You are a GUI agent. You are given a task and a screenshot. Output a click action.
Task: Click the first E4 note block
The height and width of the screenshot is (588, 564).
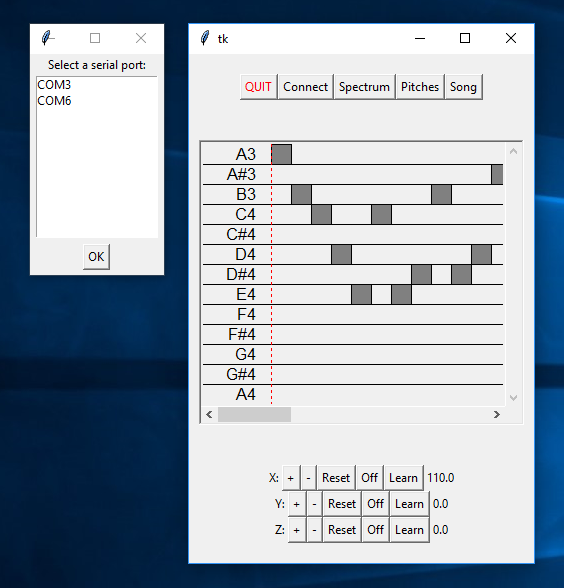coord(362,294)
